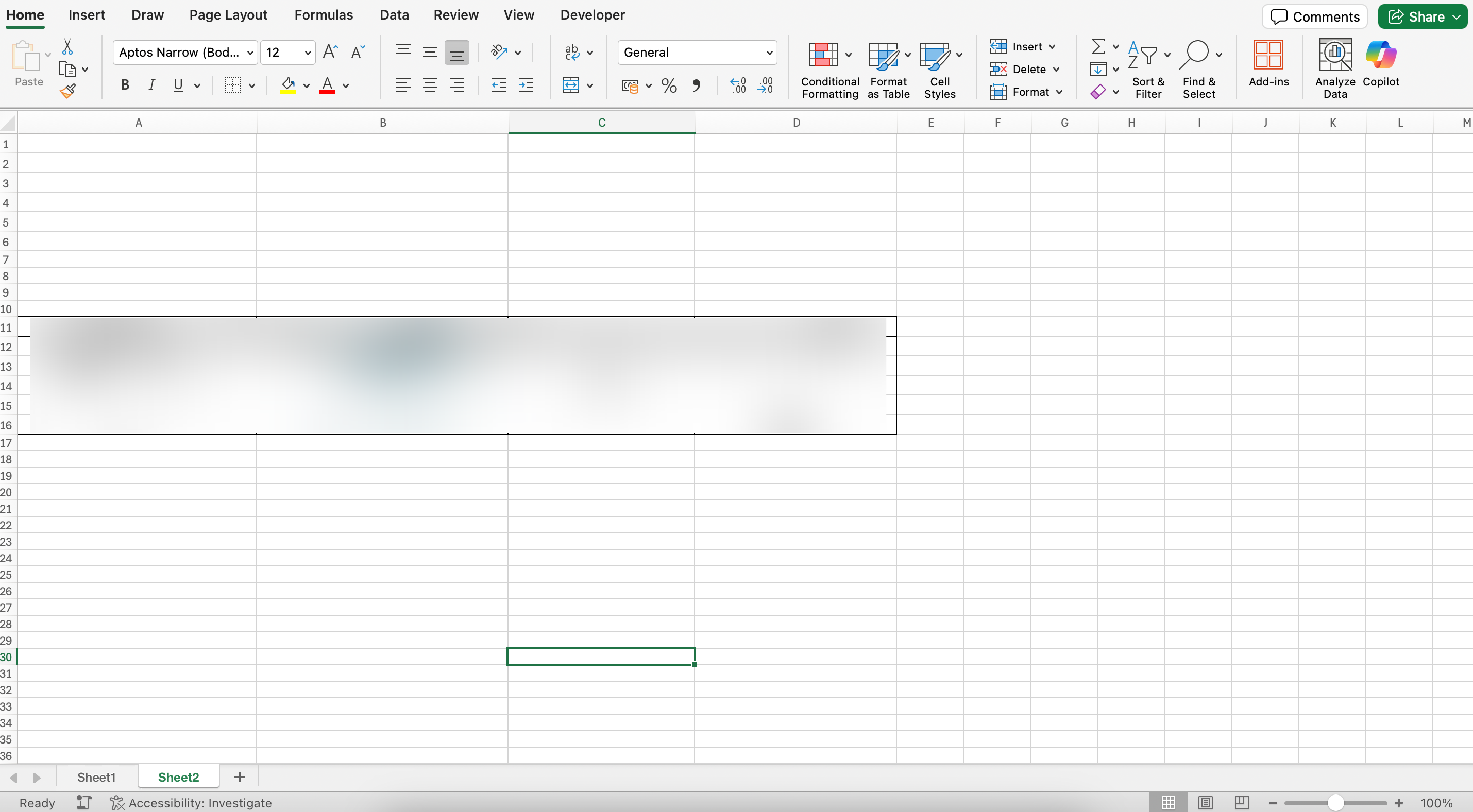
Task: Toggle Bold formatting
Action: coord(125,85)
